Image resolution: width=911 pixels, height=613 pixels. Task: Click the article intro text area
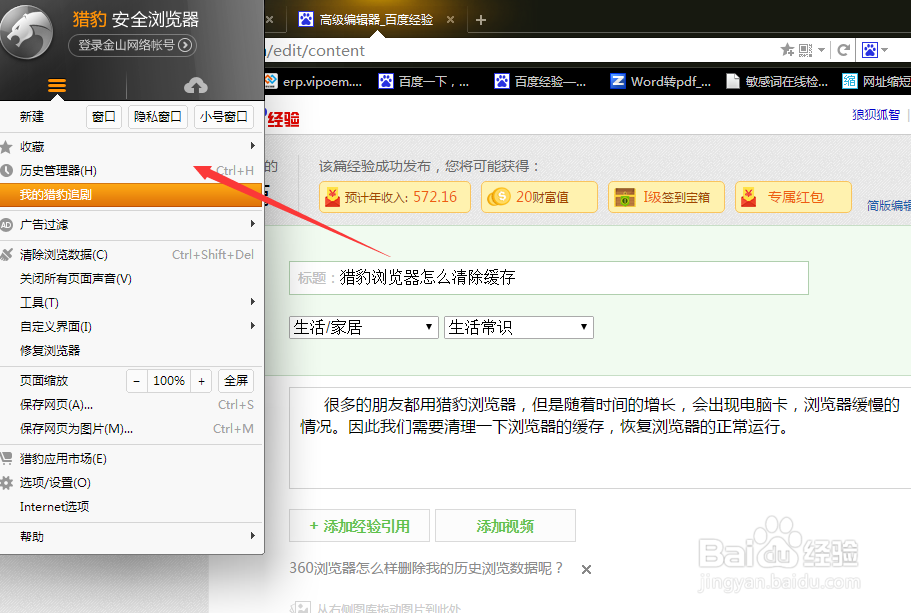(x=600, y=438)
